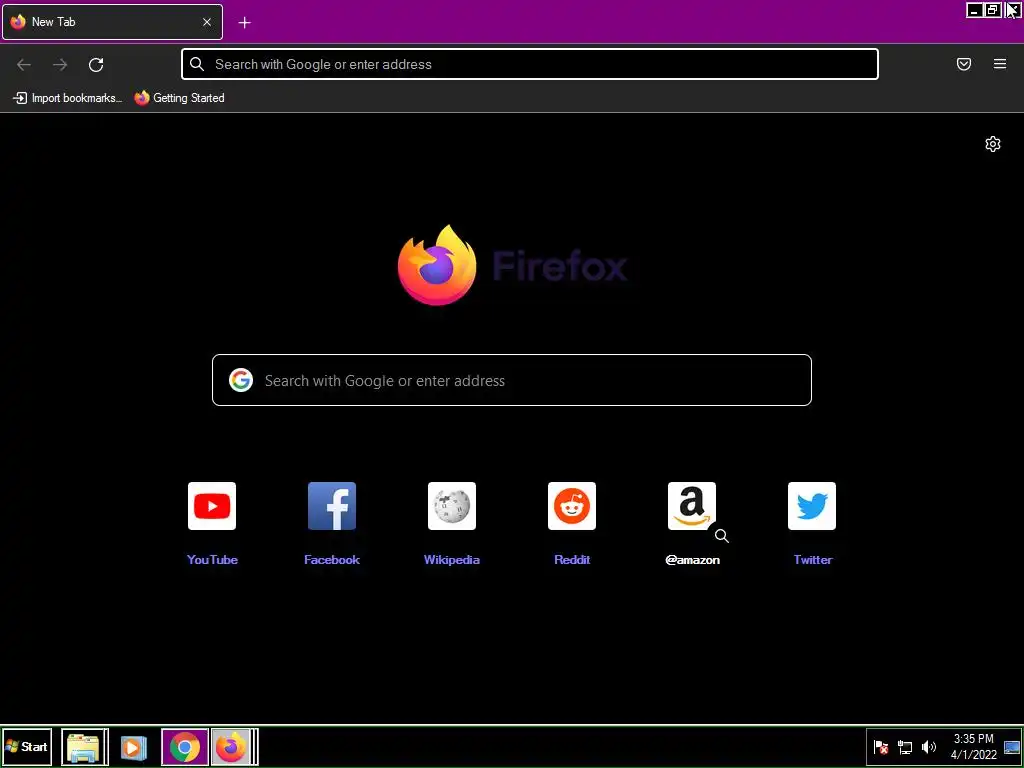Click the Show desktop tray icon

(x=1012, y=748)
